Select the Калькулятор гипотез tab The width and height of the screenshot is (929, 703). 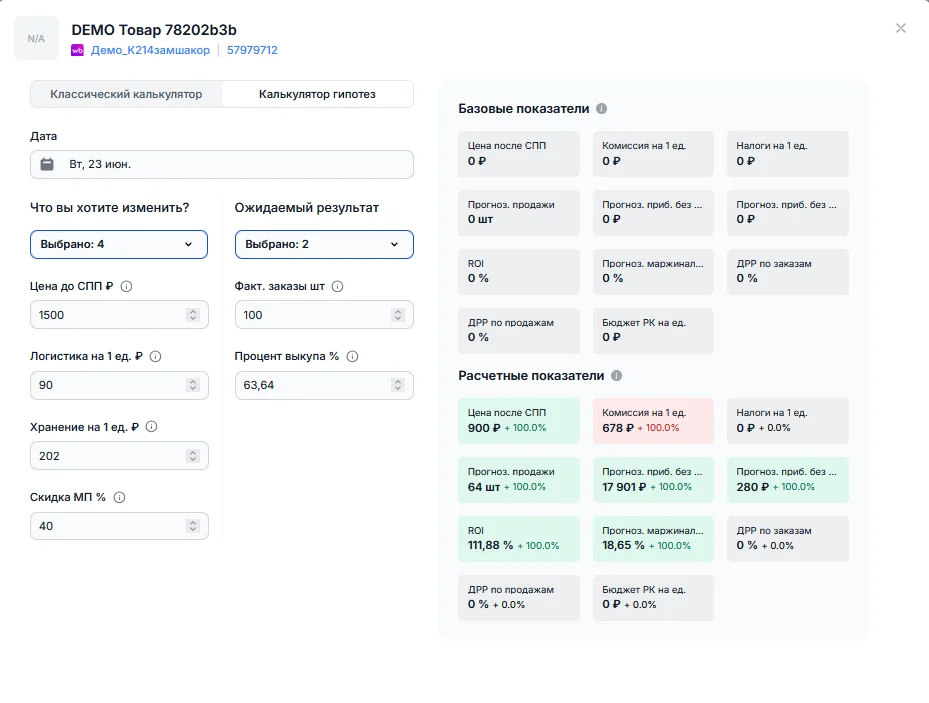tap(317, 94)
